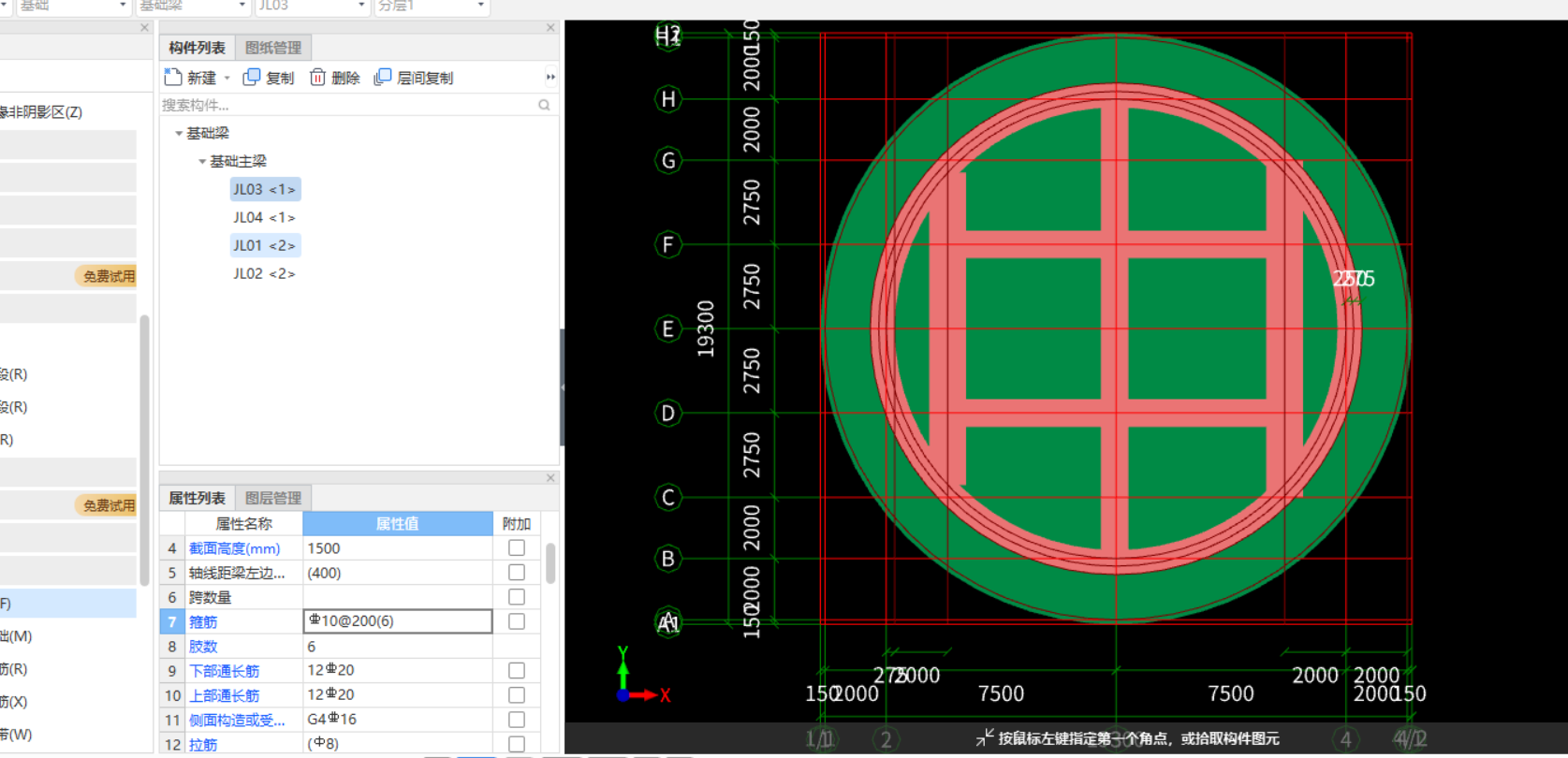
Task: Tick the 截面高度 additional checkbox
Action: [517, 547]
